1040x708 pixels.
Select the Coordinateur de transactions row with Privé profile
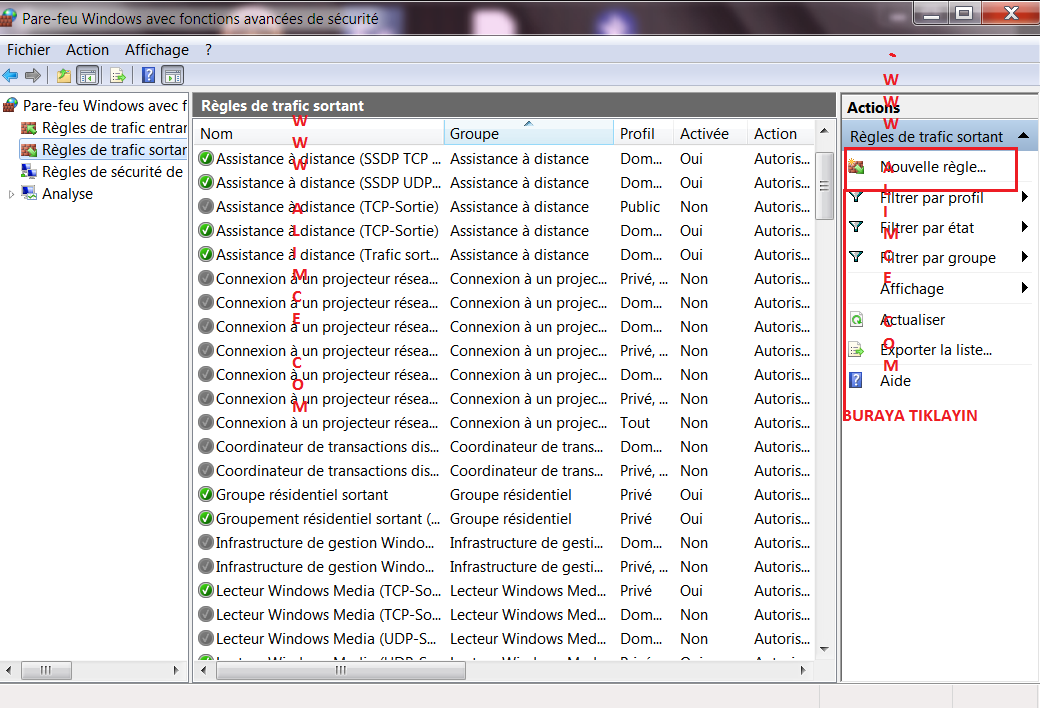click(505, 470)
